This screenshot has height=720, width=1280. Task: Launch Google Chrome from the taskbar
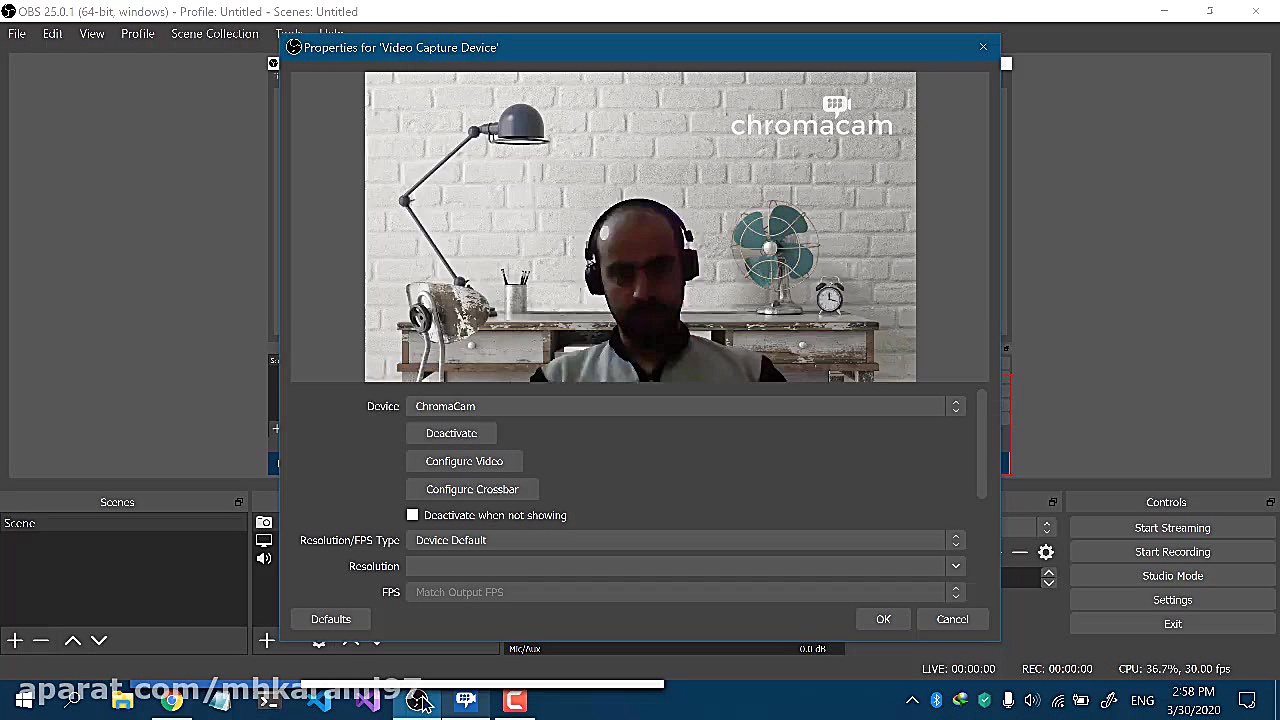(x=172, y=700)
